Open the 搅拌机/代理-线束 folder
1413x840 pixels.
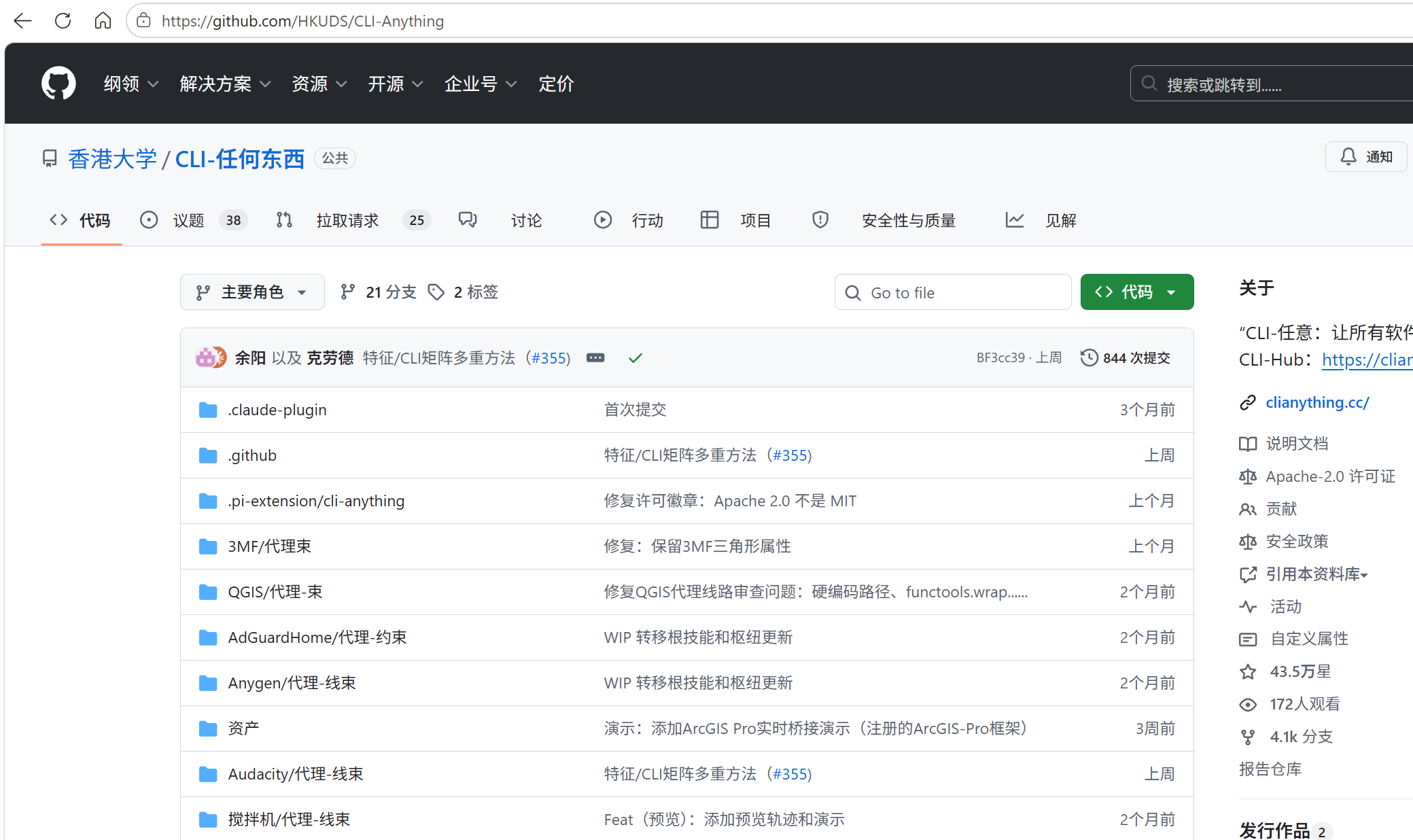[289, 820]
